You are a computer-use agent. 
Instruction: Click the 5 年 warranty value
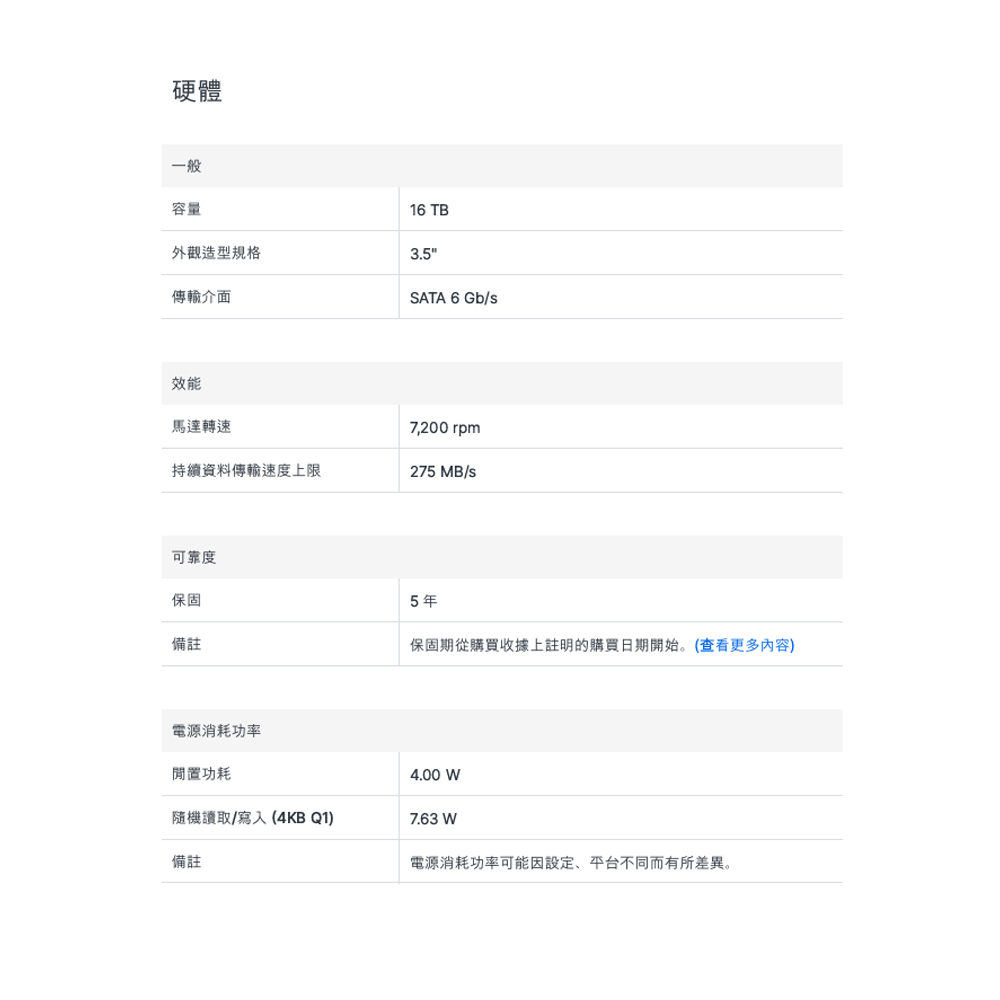coord(423,602)
